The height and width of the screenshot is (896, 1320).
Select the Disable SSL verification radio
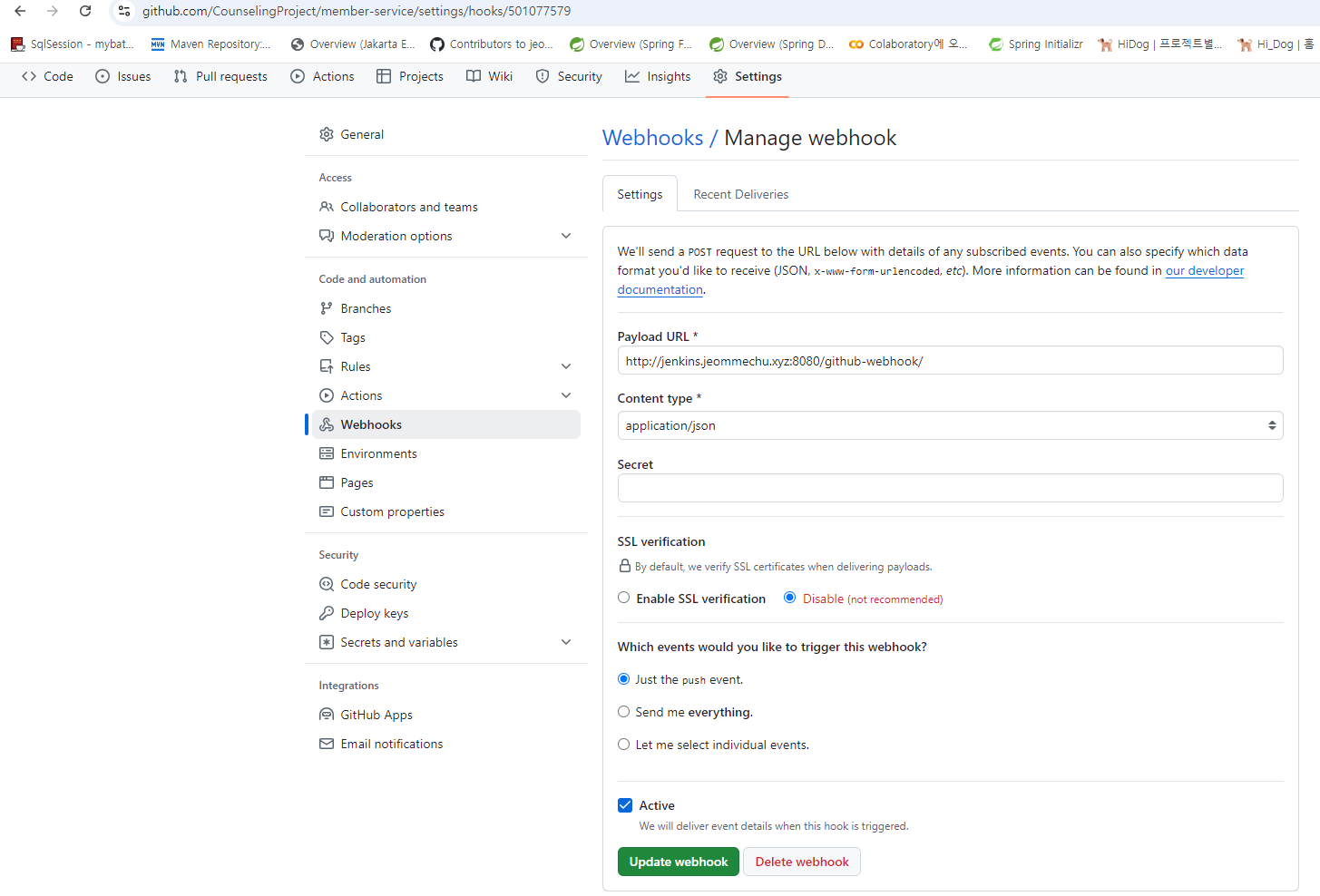790,598
